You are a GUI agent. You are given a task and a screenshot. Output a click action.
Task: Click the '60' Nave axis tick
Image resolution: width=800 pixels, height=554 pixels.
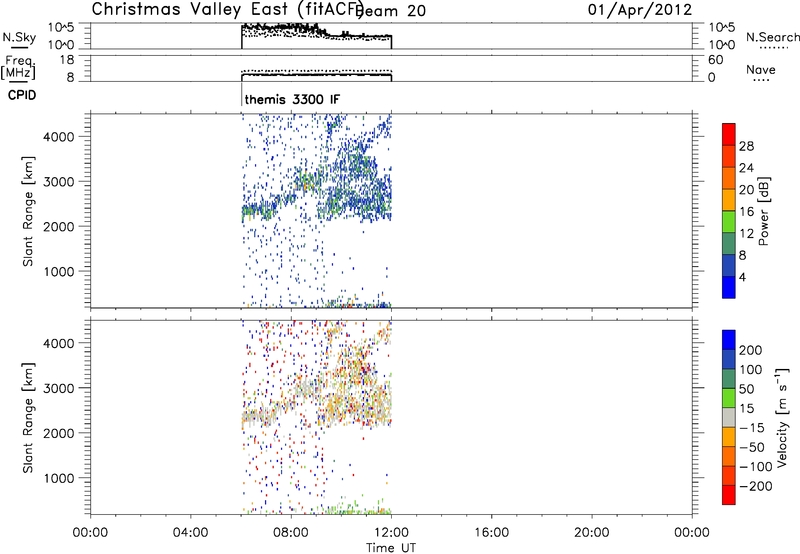point(715,60)
